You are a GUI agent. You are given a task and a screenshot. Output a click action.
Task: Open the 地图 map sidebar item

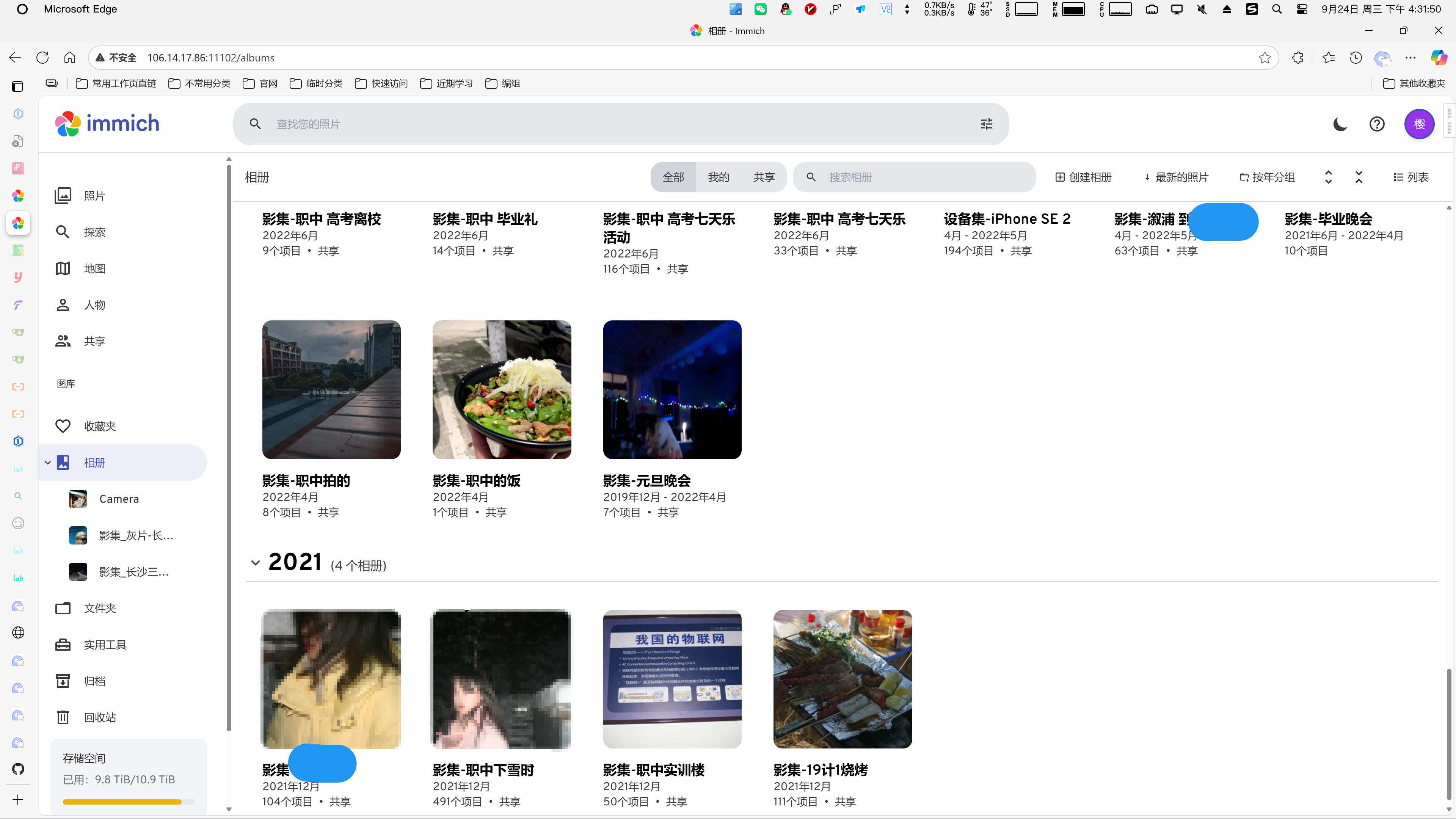[x=94, y=268]
